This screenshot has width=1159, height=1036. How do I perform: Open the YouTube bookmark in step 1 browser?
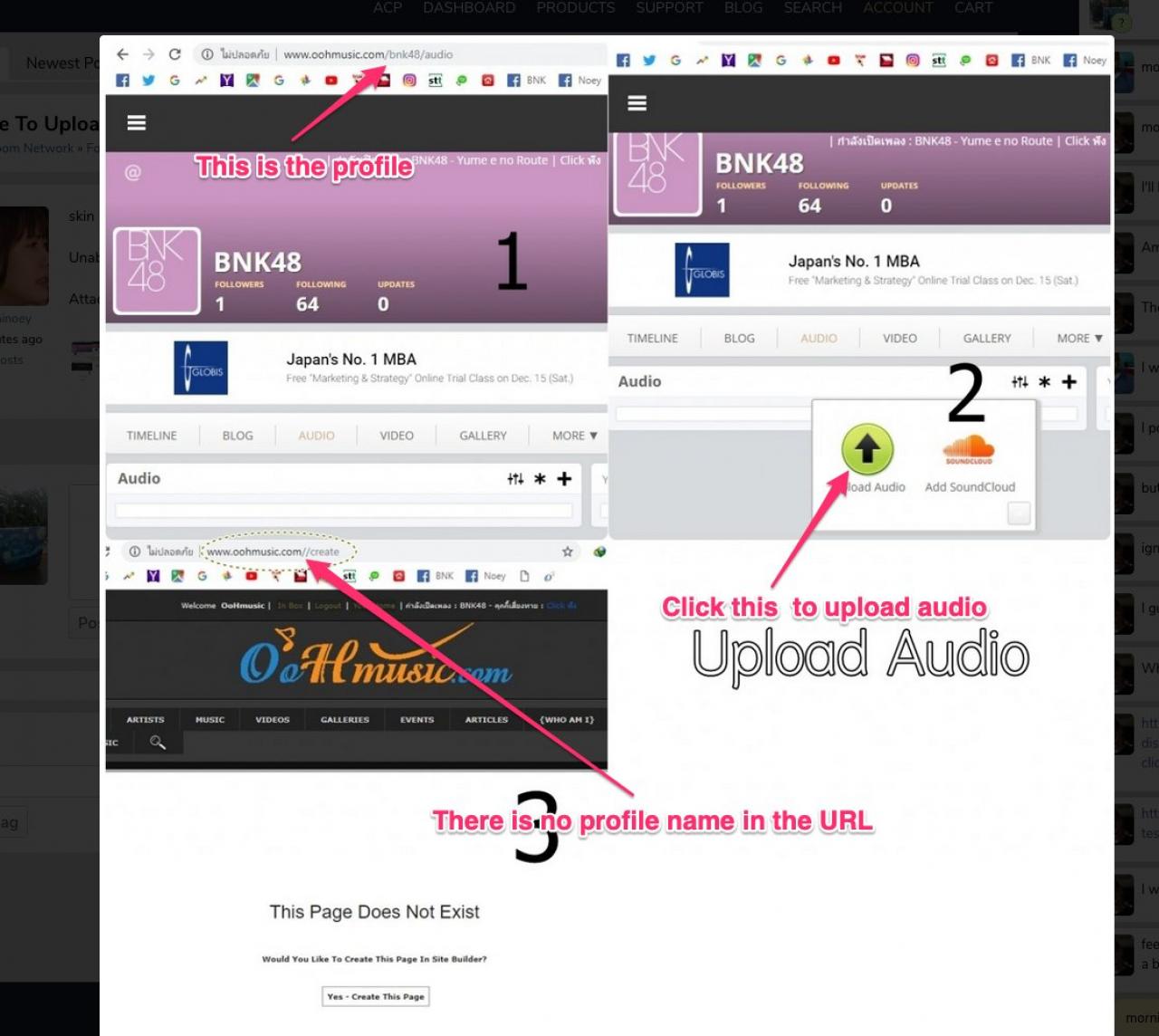[331, 81]
